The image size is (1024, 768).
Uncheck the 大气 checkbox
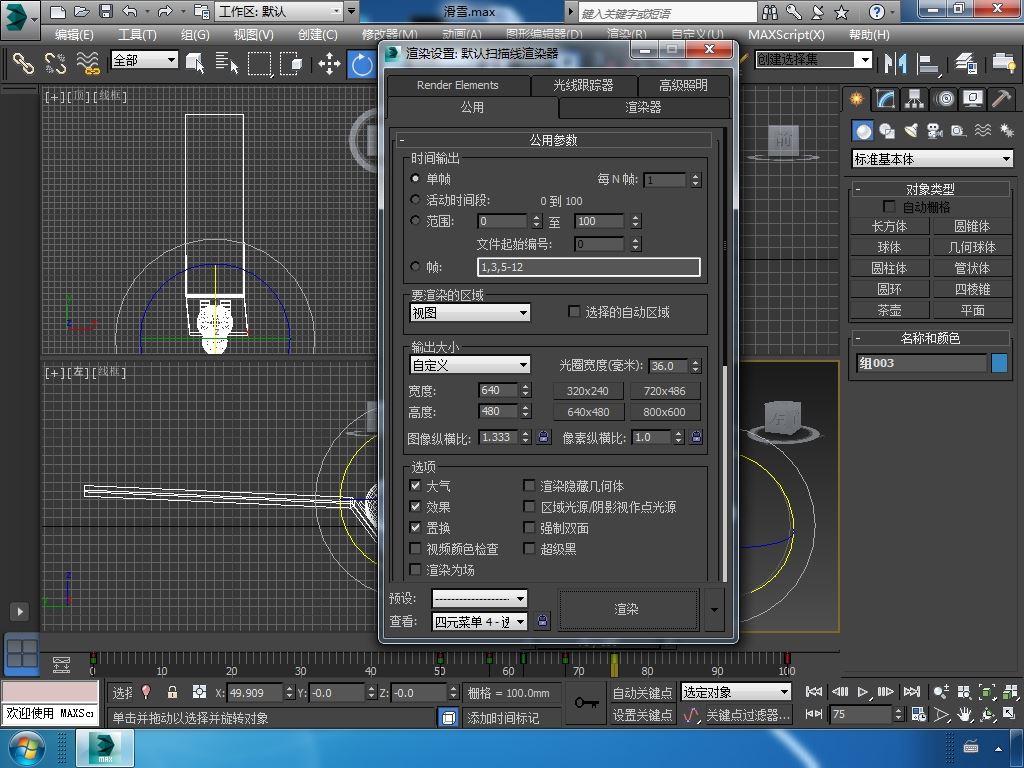tap(415, 485)
